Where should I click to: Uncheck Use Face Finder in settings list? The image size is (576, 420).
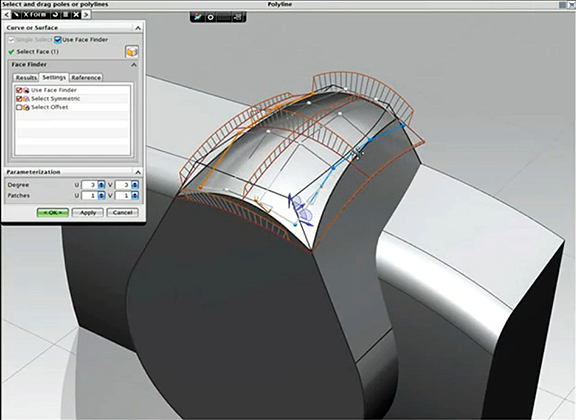(x=19, y=90)
